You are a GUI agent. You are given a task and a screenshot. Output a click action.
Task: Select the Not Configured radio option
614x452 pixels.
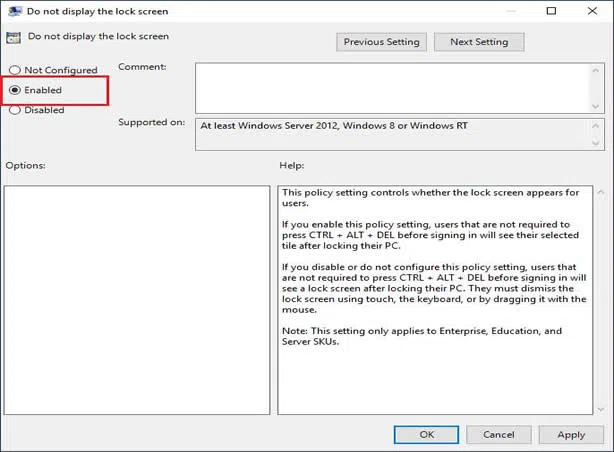click(15, 70)
